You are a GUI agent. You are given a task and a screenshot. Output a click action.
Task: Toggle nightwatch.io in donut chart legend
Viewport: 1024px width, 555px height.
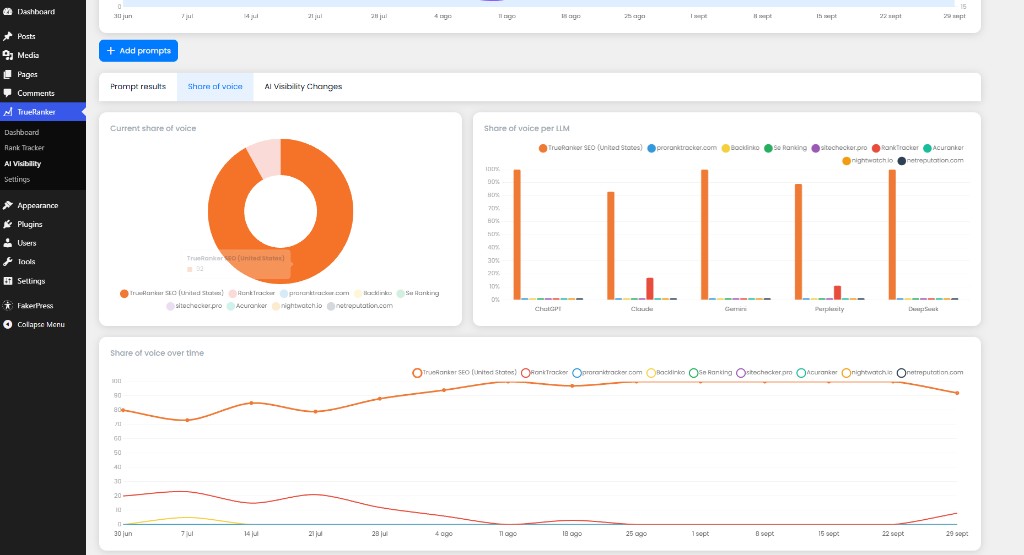coord(297,306)
